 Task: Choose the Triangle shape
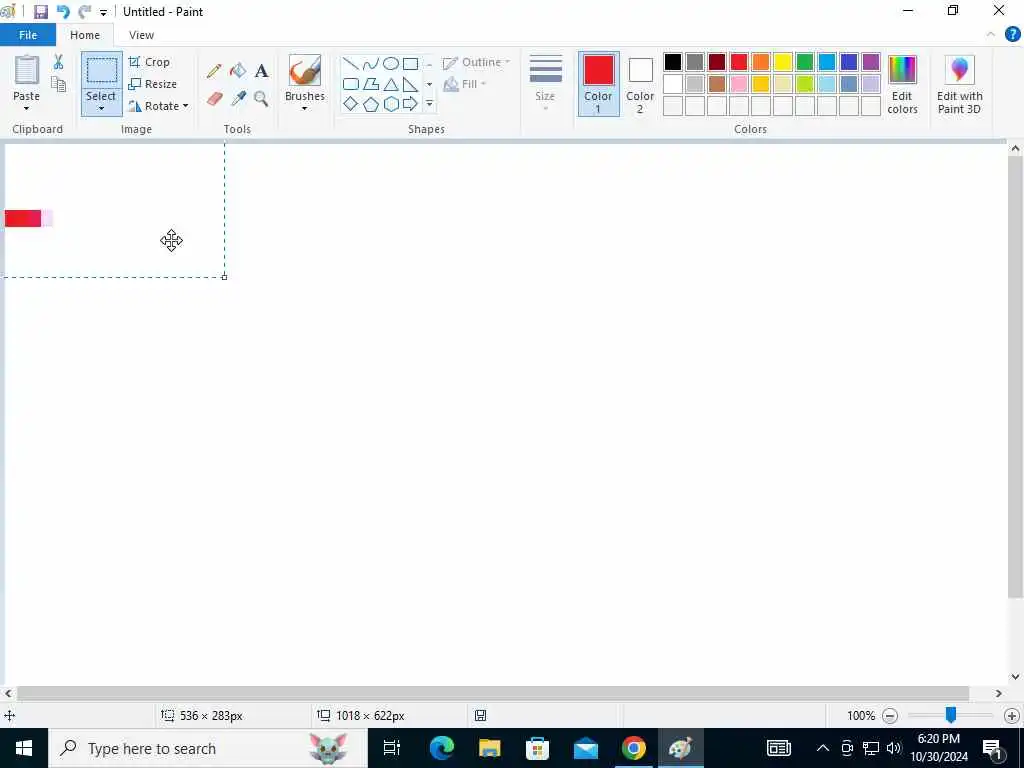pyautogui.click(x=391, y=84)
